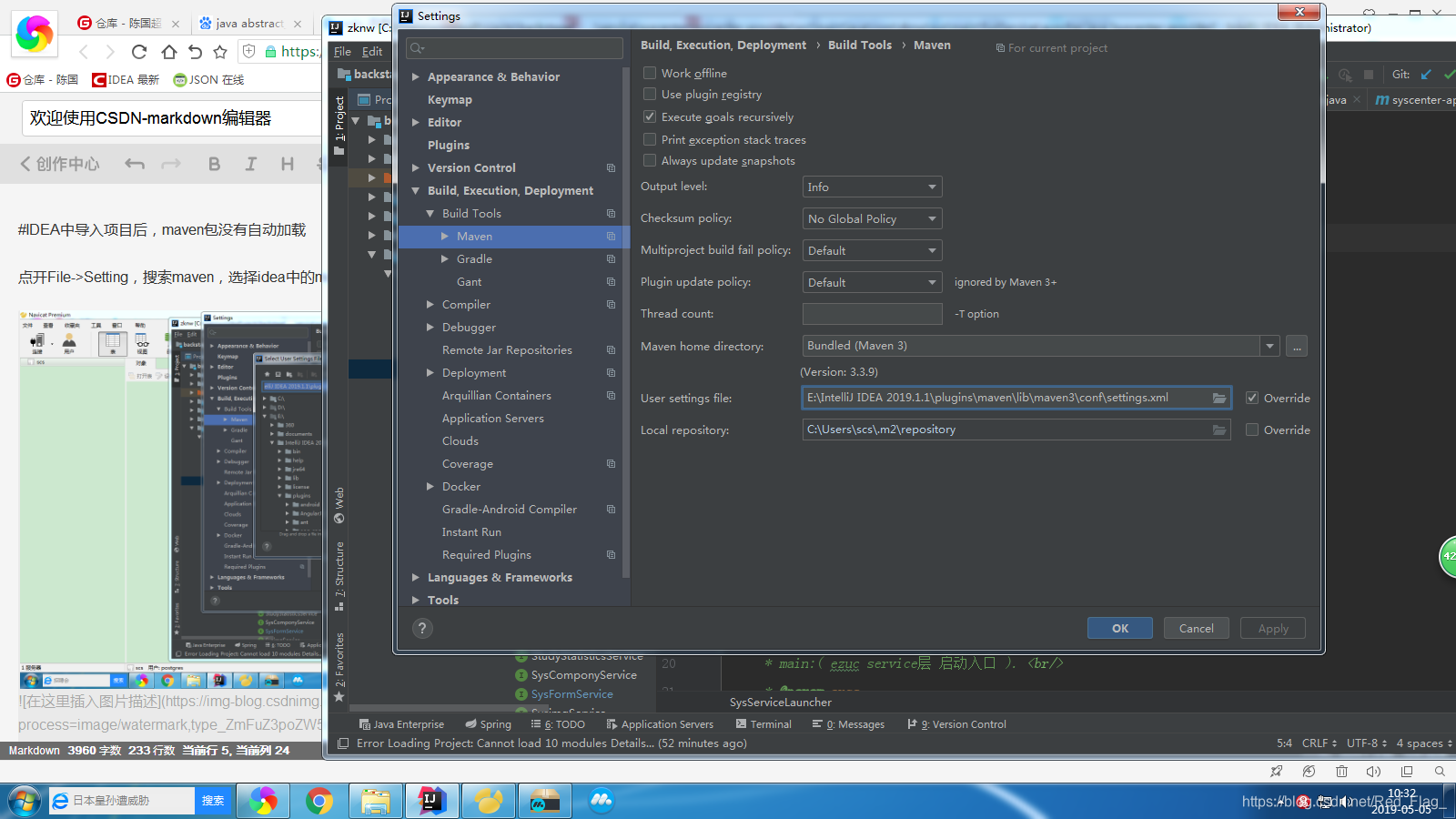Viewport: 1456px width, 819px height.
Task: Click the browser undo-close-tab icon
Action: pos(195,52)
